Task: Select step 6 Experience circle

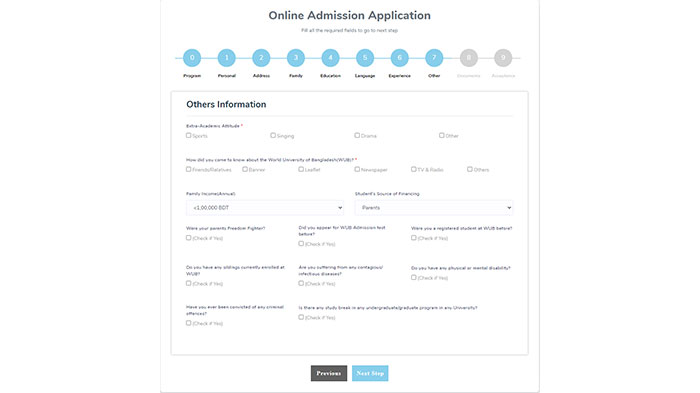Action: tap(400, 58)
